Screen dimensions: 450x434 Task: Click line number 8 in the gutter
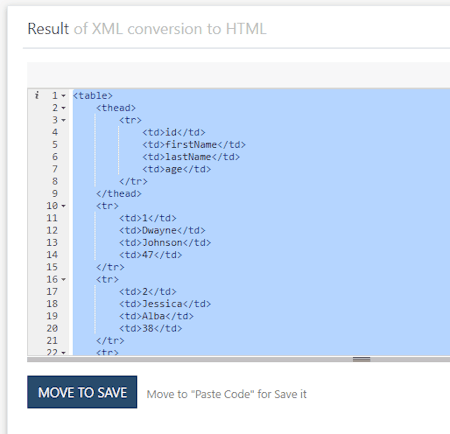(x=55, y=181)
